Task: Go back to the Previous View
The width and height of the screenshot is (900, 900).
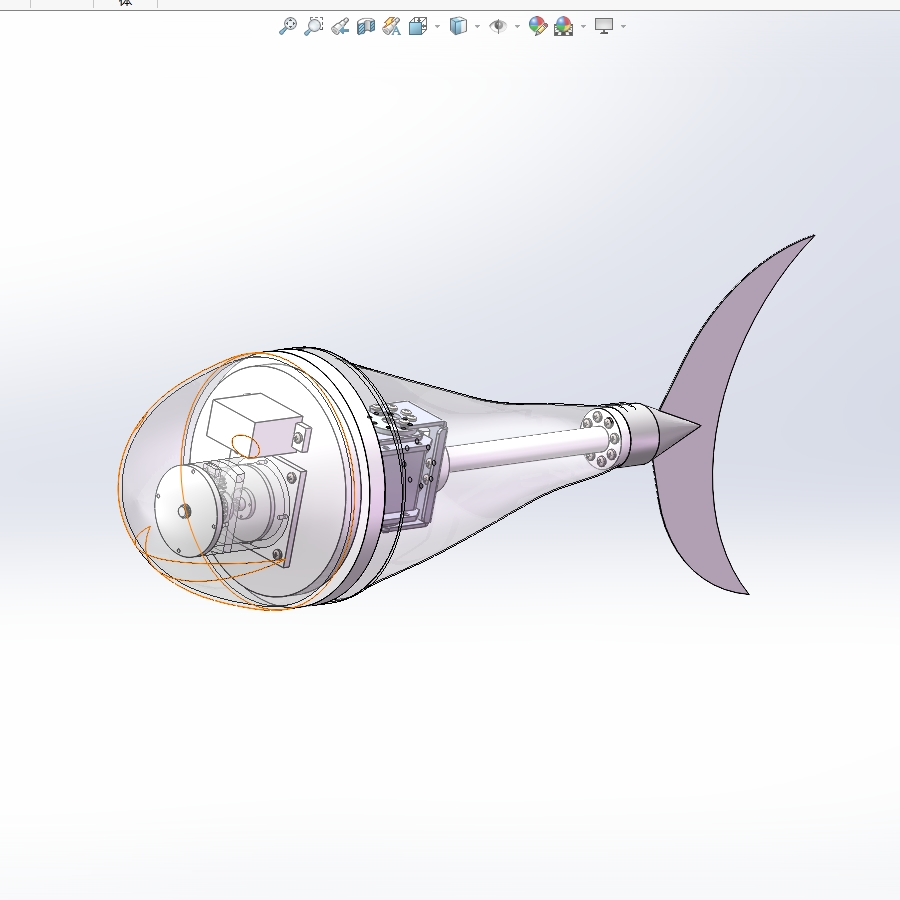Action: [340, 26]
